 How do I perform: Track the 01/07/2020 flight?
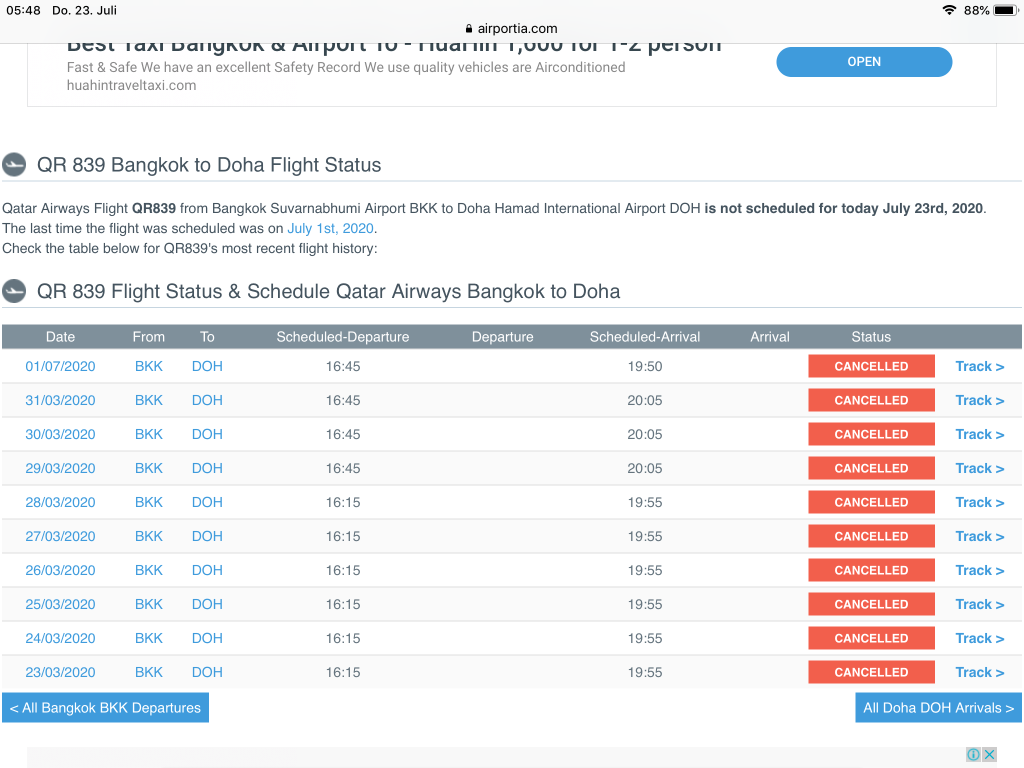click(980, 366)
